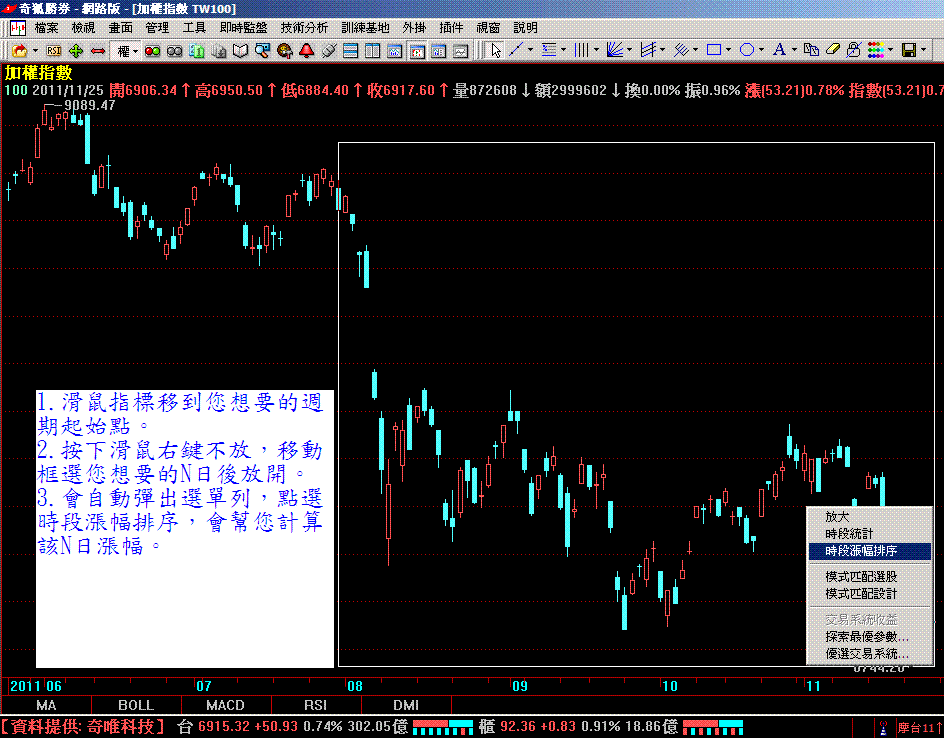Expand the circle tool dropdown arrow
The image size is (944, 738).
[x=761, y=50]
